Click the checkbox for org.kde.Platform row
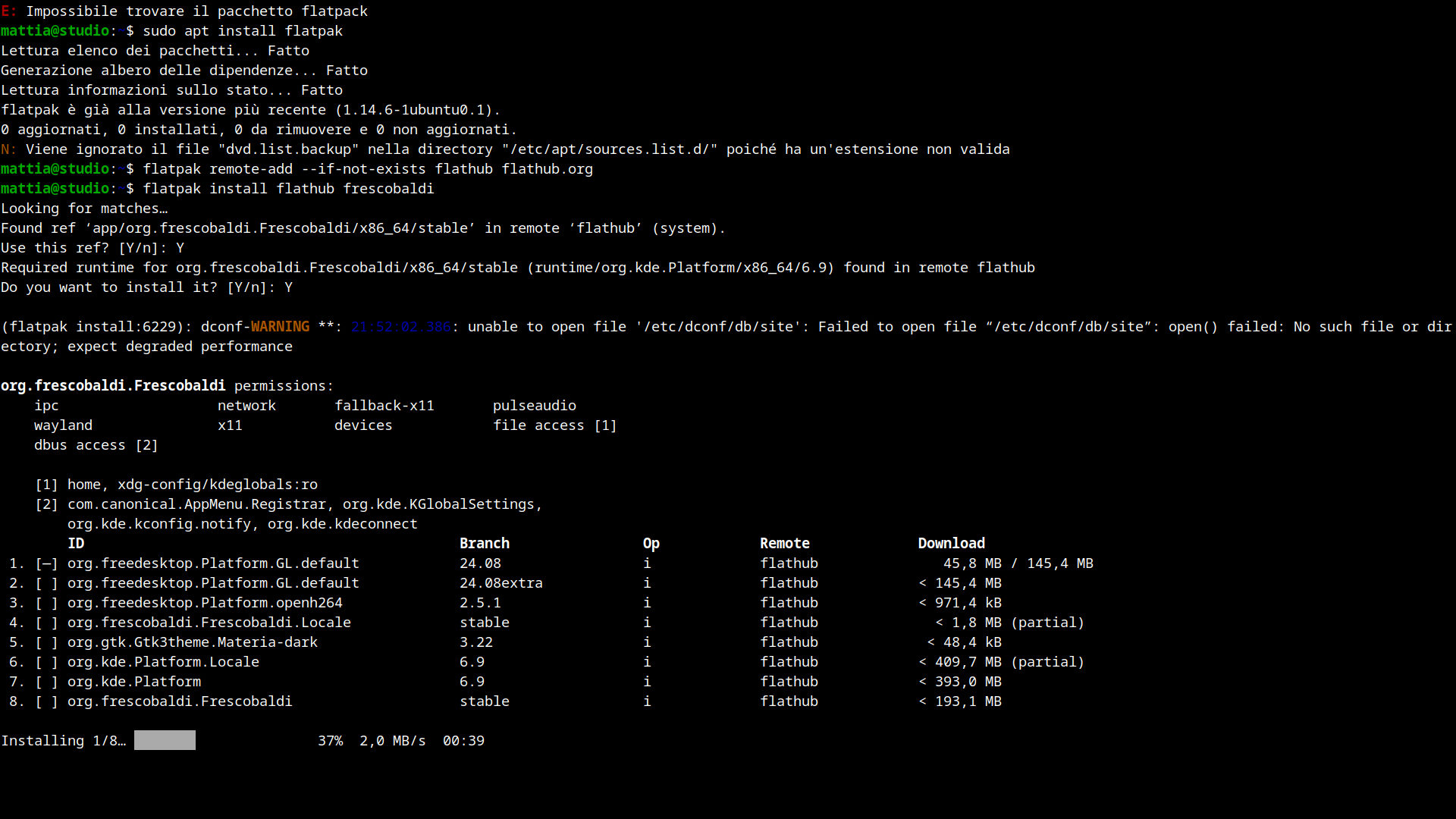This screenshot has height=819, width=1456. (46, 682)
